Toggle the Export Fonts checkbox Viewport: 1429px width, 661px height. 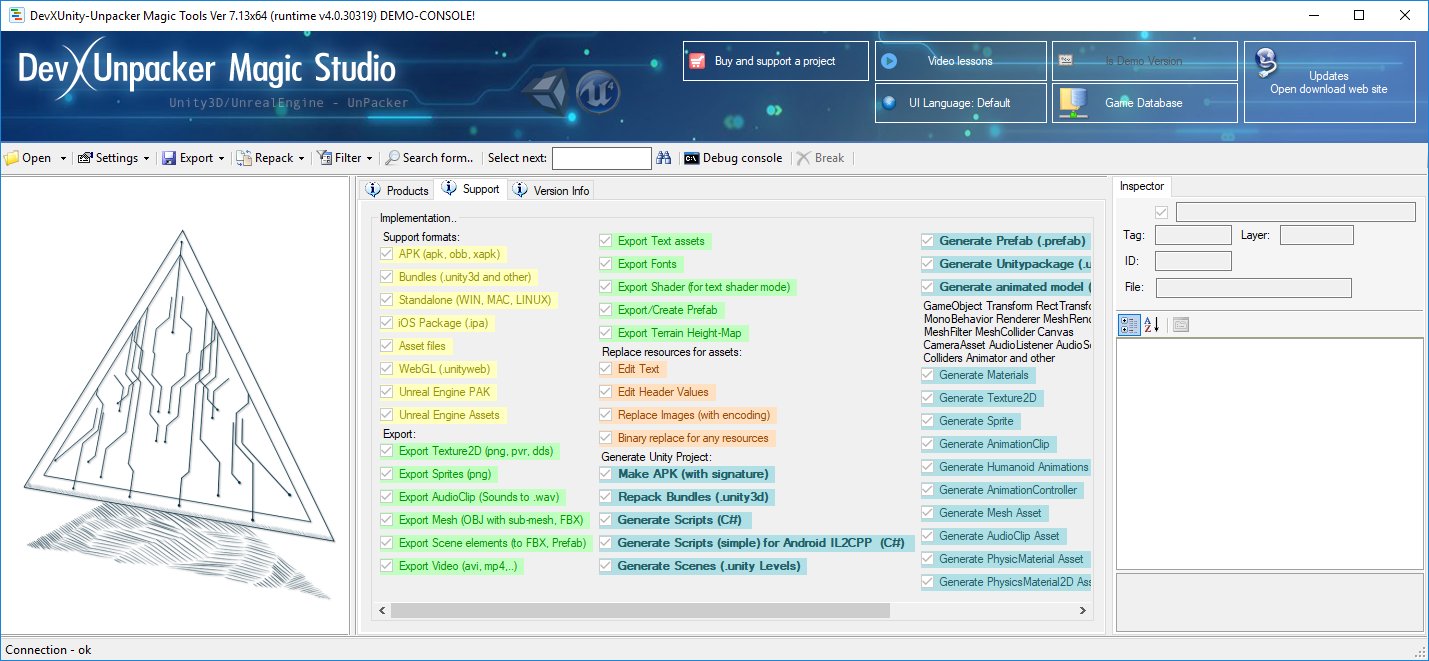coord(606,264)
